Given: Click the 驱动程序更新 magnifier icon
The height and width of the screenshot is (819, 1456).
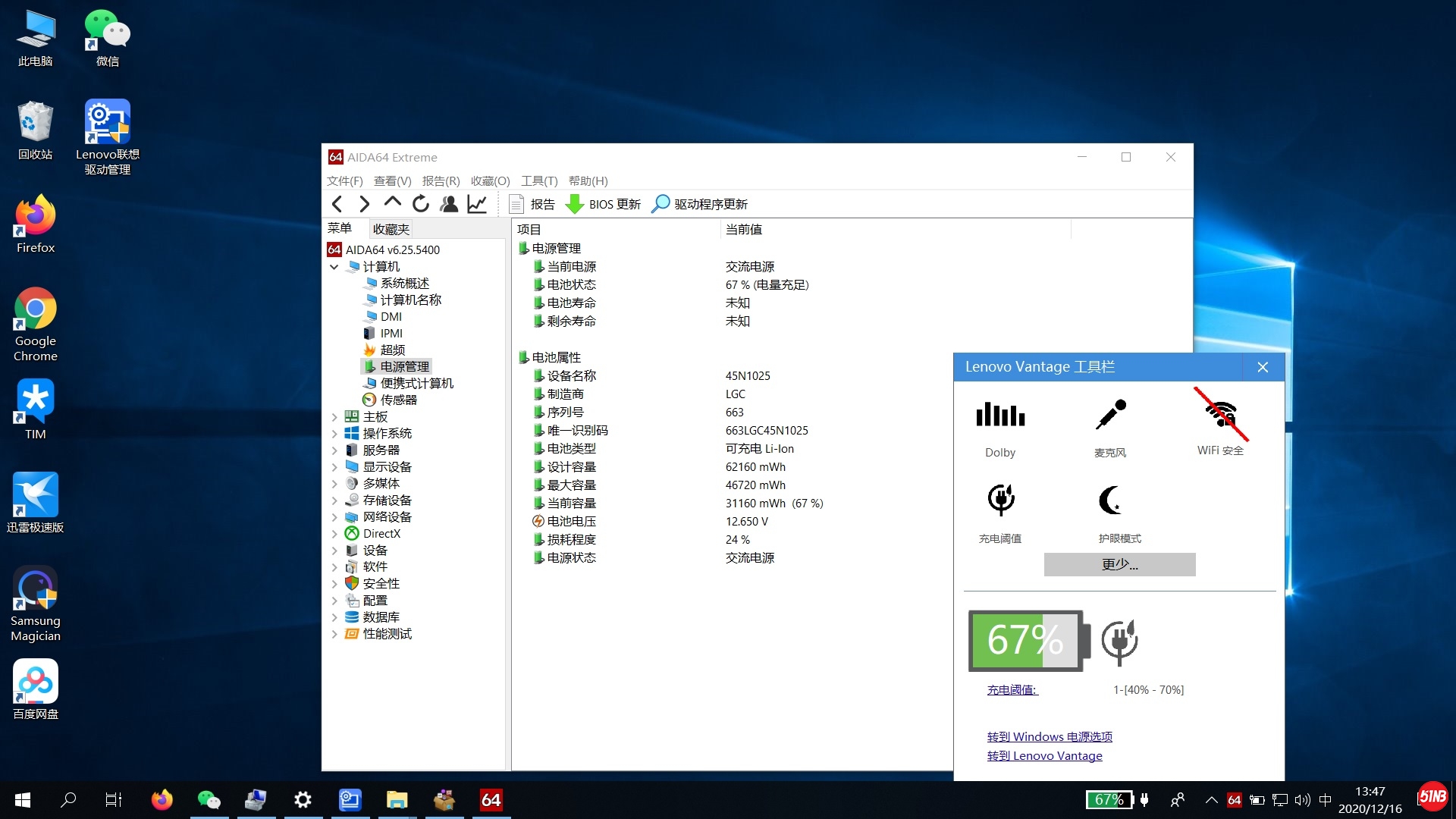Looking at the screenshot, I should [661, 204].
